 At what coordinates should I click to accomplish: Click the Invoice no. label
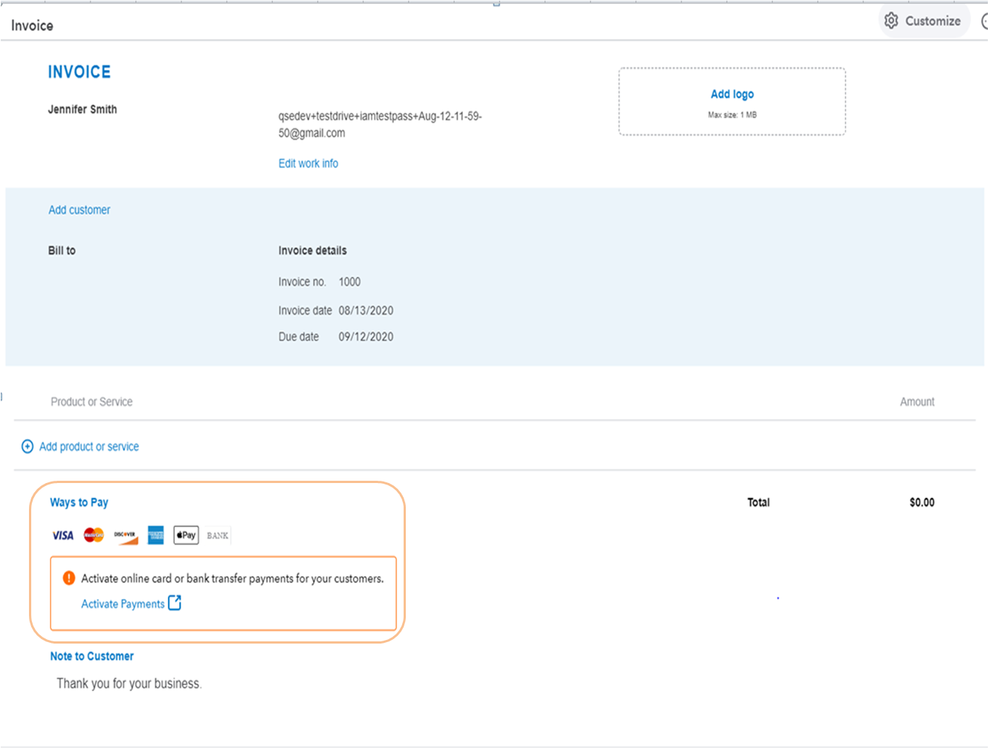302,282
